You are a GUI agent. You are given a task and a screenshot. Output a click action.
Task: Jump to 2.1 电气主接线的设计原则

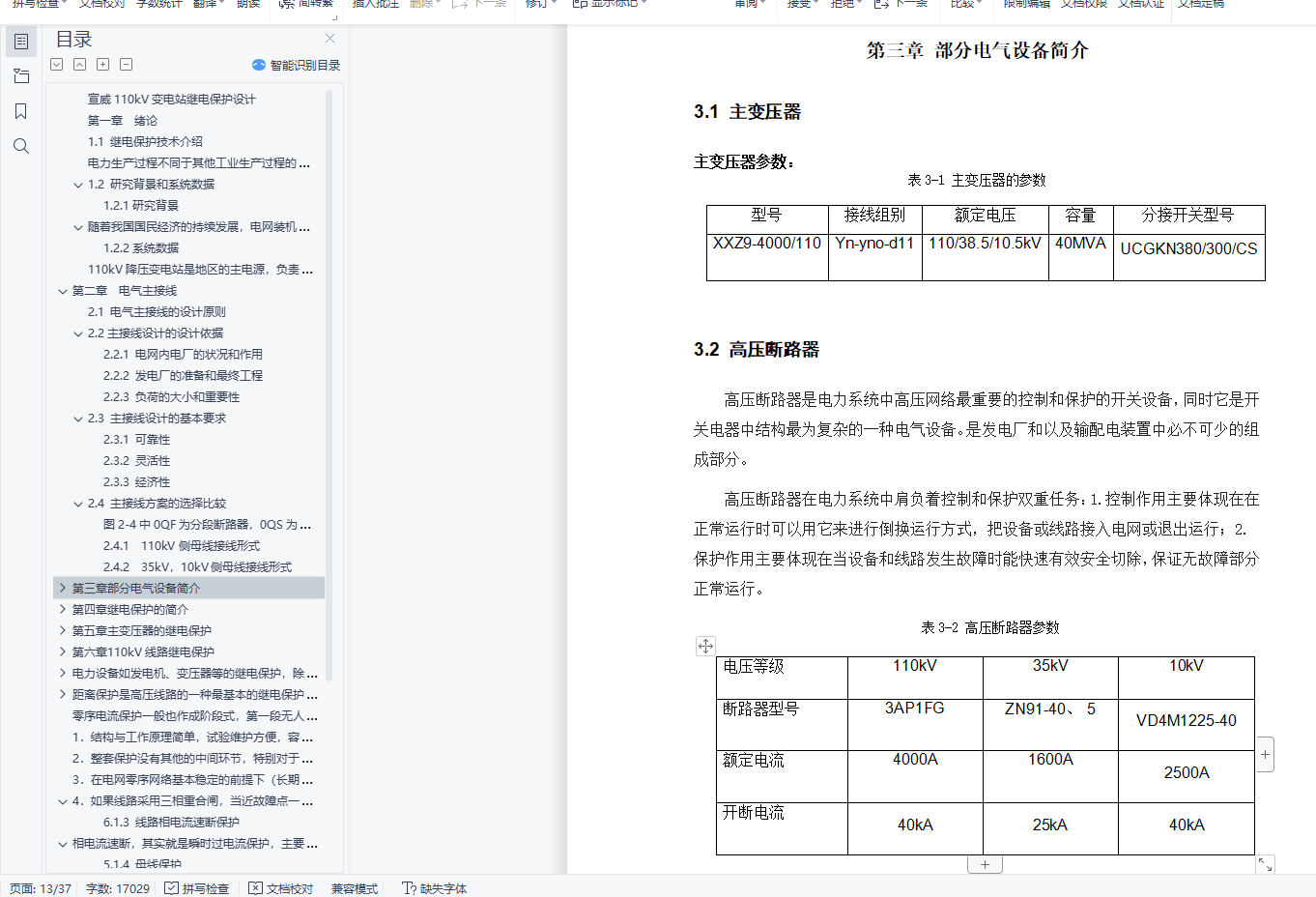157,312
